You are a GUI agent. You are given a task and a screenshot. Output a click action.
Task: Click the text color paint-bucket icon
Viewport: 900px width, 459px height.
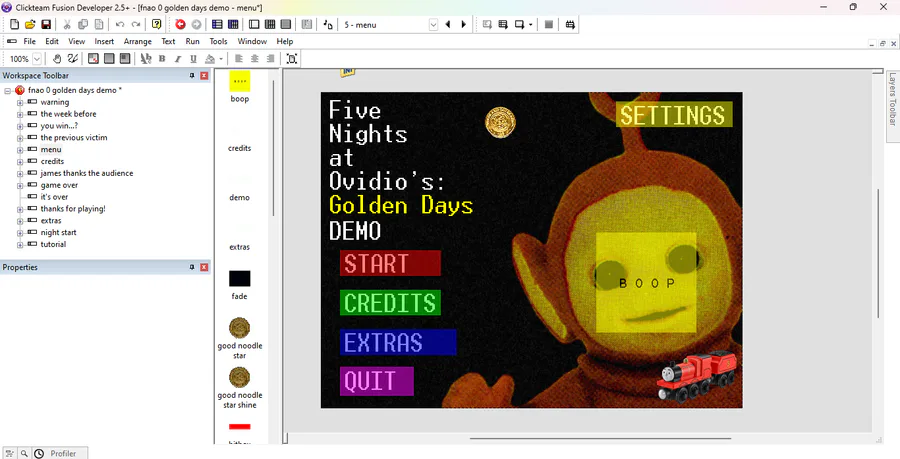click(210, 59)
